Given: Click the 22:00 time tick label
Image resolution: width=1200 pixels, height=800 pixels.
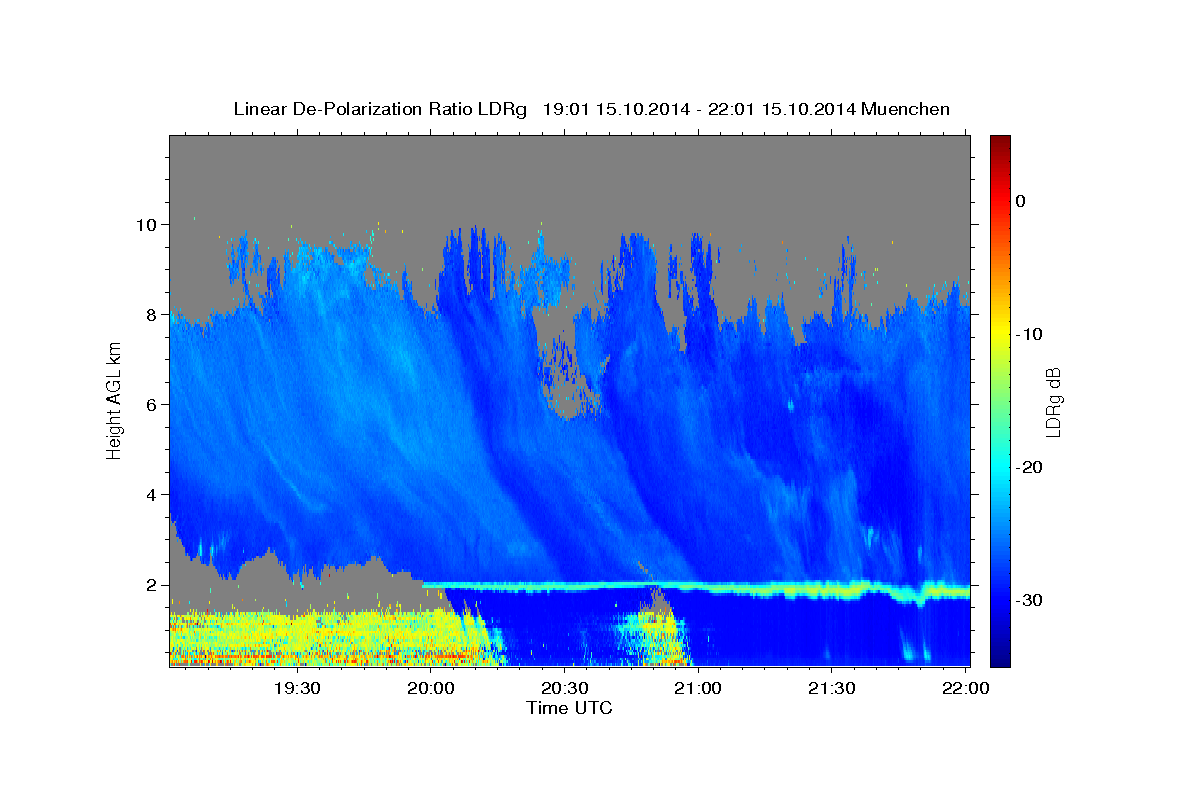Looking at the screenshot, I should click(x=966, y=689).
